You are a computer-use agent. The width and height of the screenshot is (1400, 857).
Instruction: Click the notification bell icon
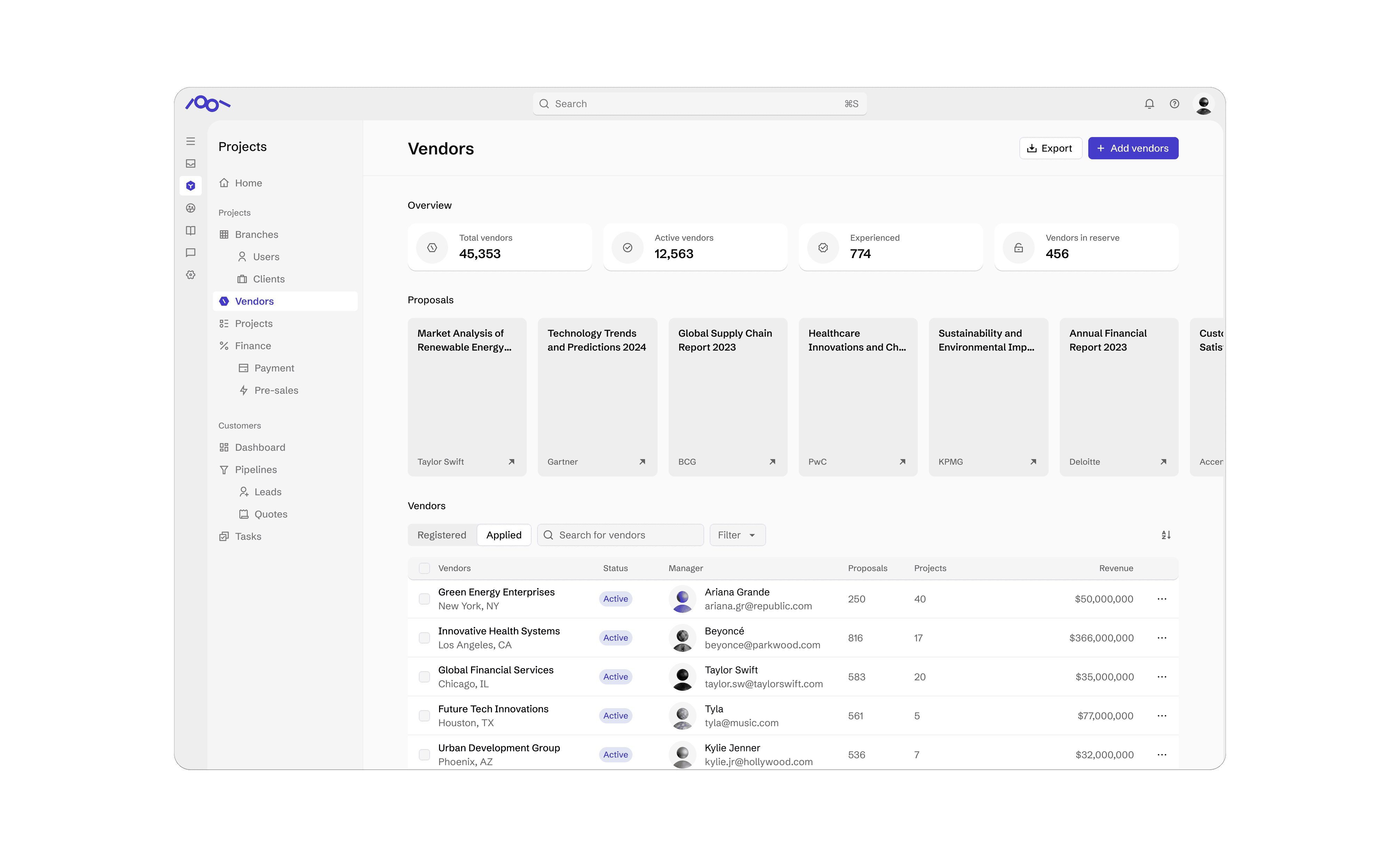(x=1149, y=104)
